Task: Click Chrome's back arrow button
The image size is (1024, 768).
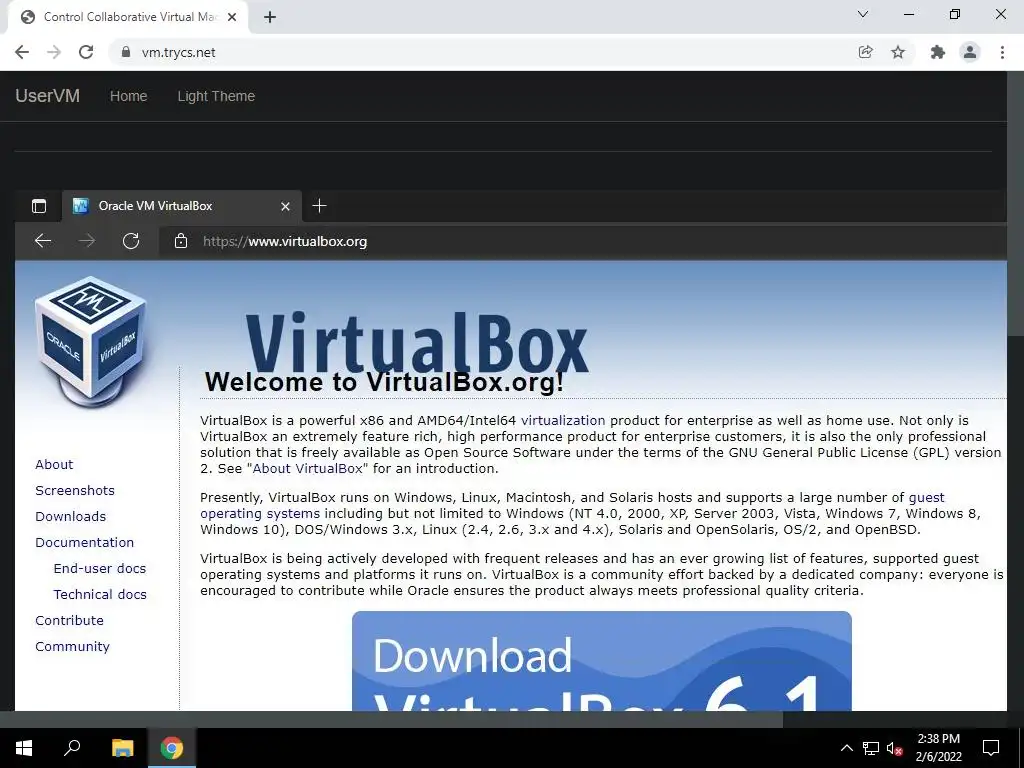Action: (x=22, y=52)
